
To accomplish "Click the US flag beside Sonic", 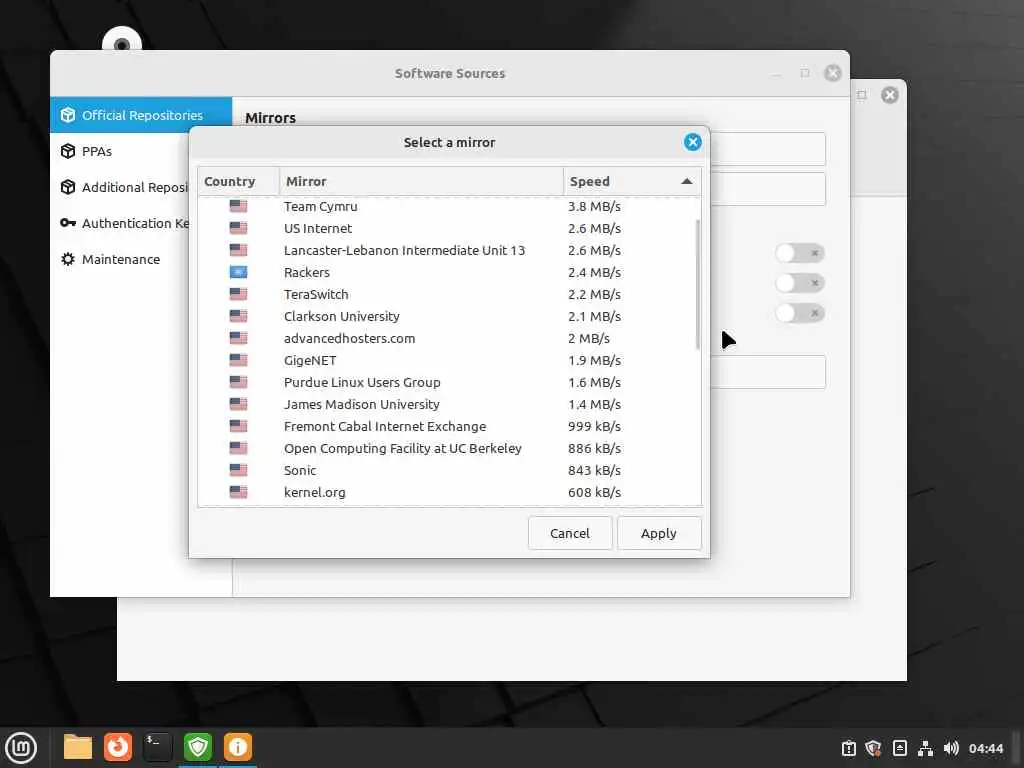I will point(238,470).
